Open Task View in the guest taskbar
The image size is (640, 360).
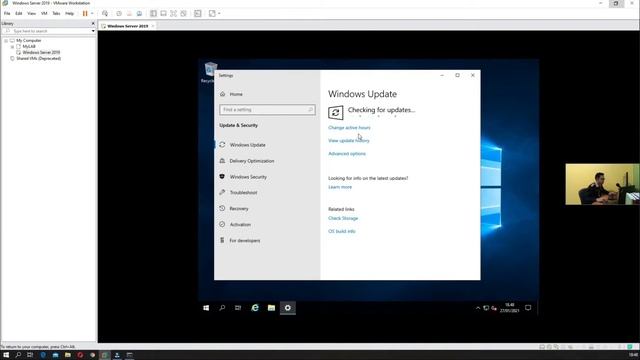pos(238,308)
